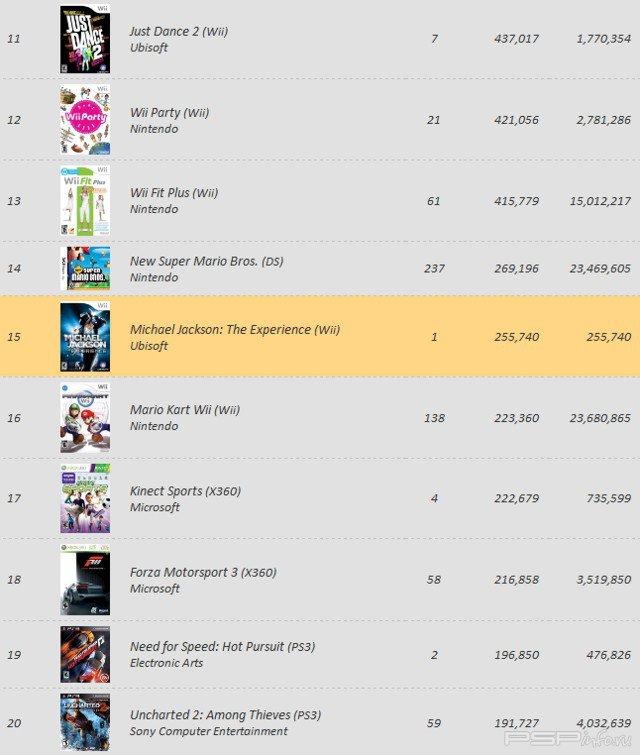Open the Forza Motorsport 3 cover art
Screen dimensions: 640x755
(x=84, y=580)
